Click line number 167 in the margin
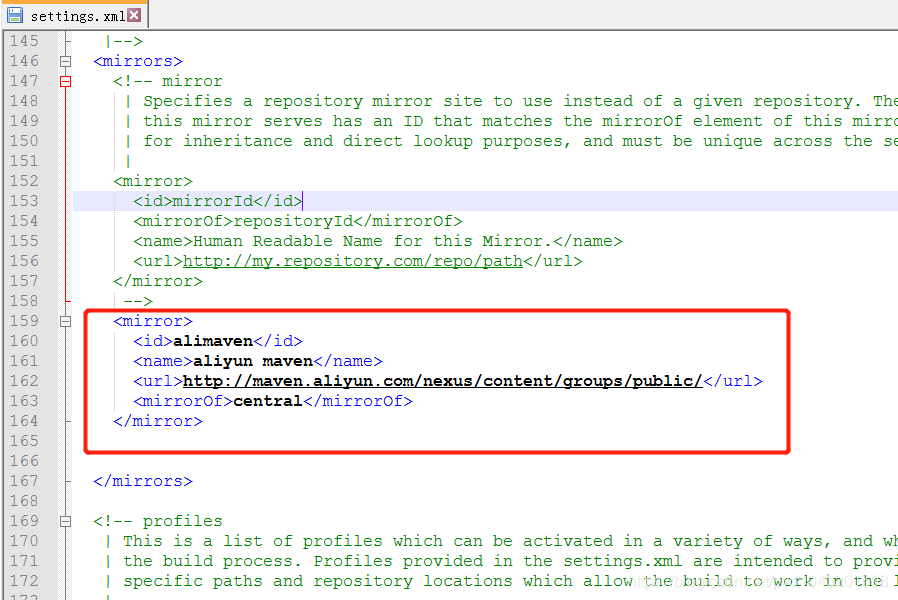 (x=24, y=481)
